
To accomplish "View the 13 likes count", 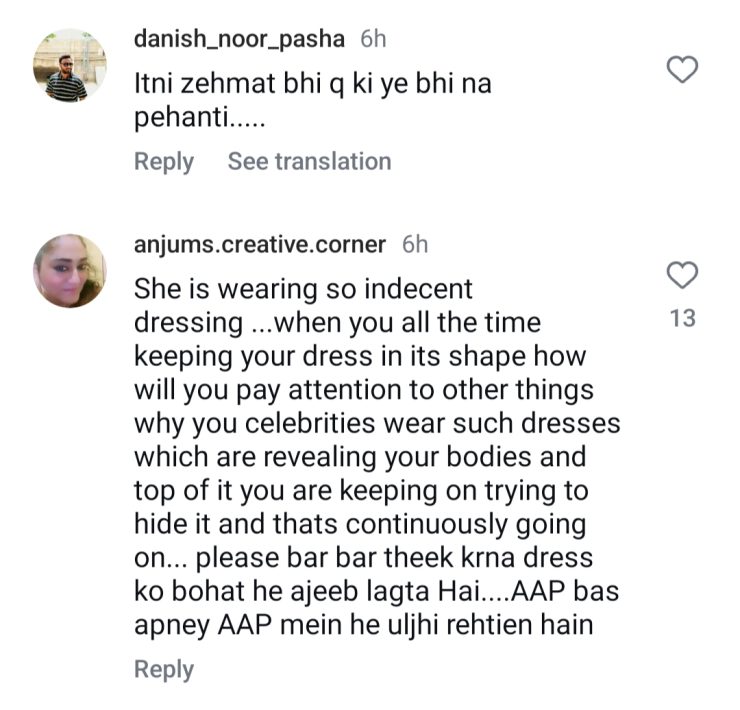I will pos(682,319).
